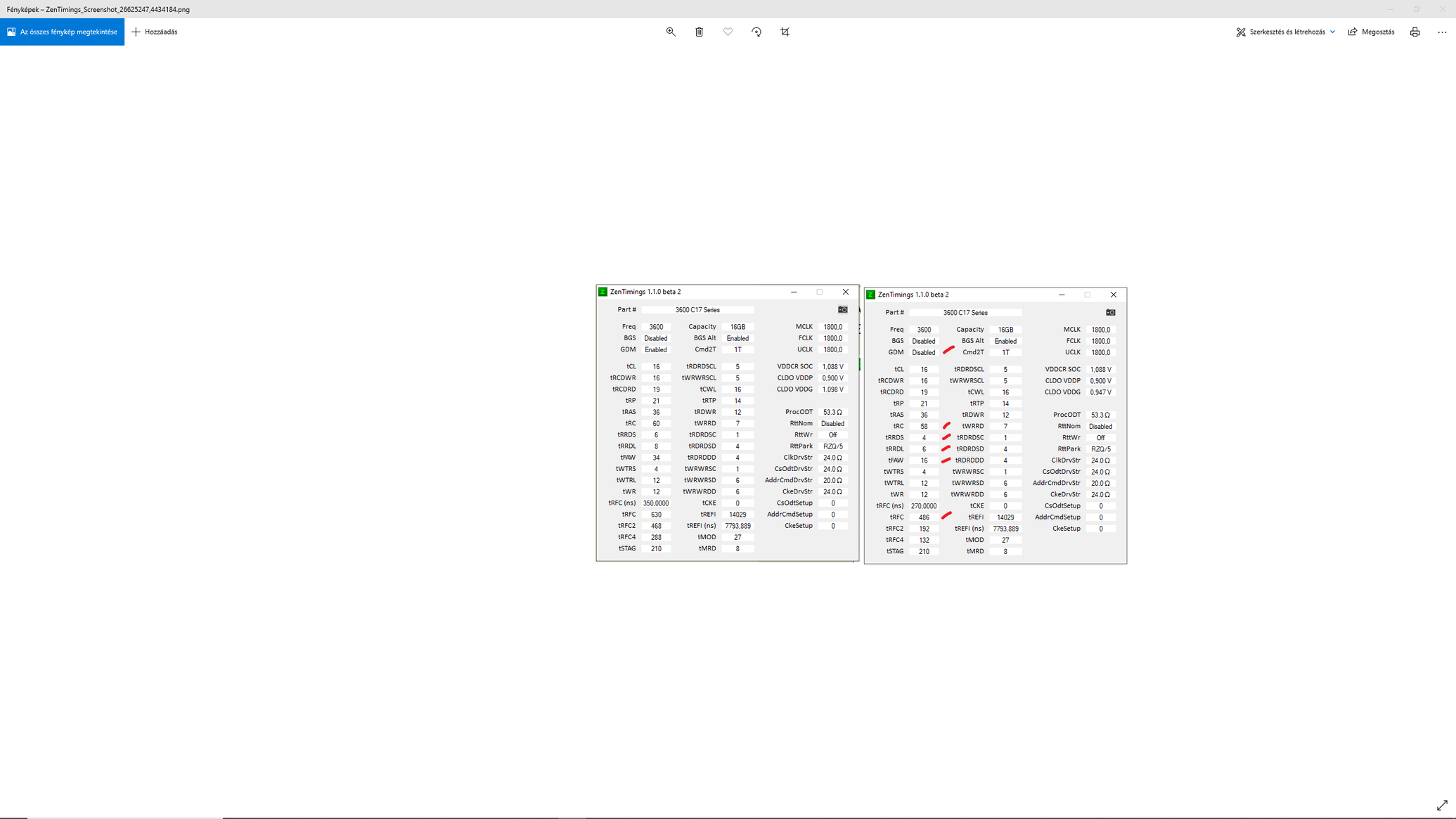1456x819 pixels.
Task: Delete the photo with the trash icon
Action: (699, 32)
